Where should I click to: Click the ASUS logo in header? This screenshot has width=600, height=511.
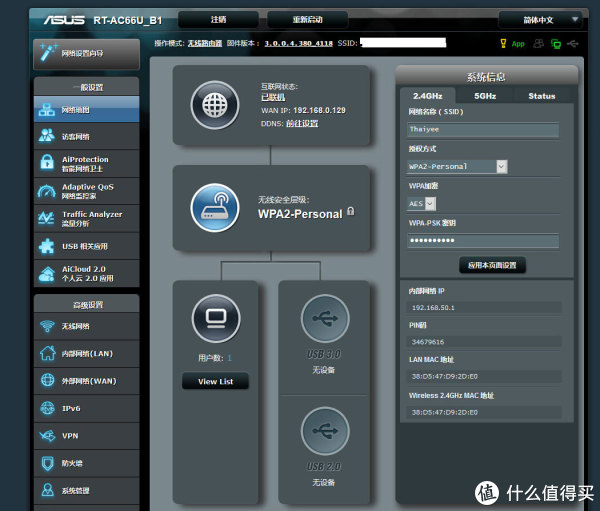click(x=64, y=20)
